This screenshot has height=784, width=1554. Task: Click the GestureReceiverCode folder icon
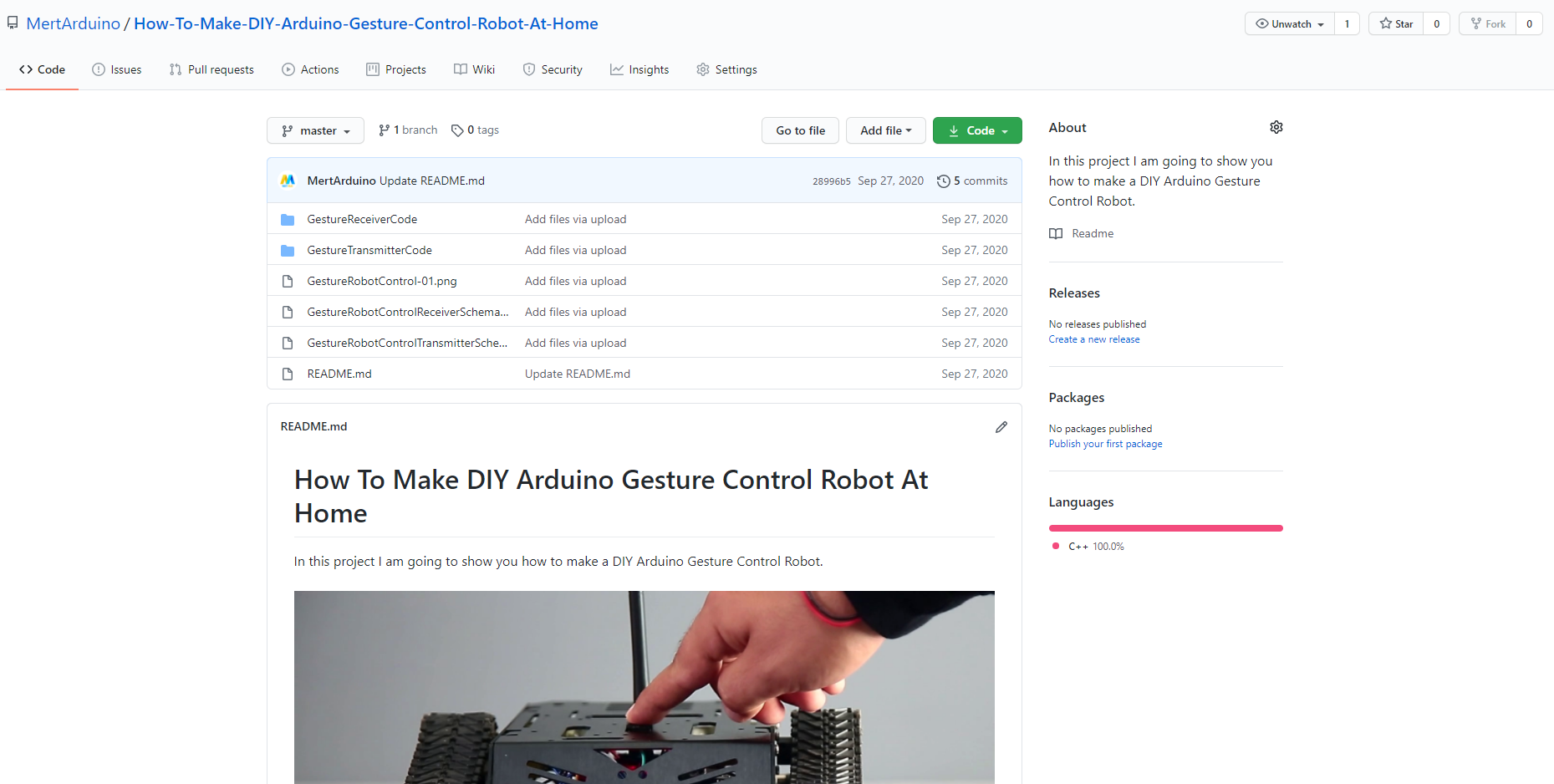click(288, 219)
